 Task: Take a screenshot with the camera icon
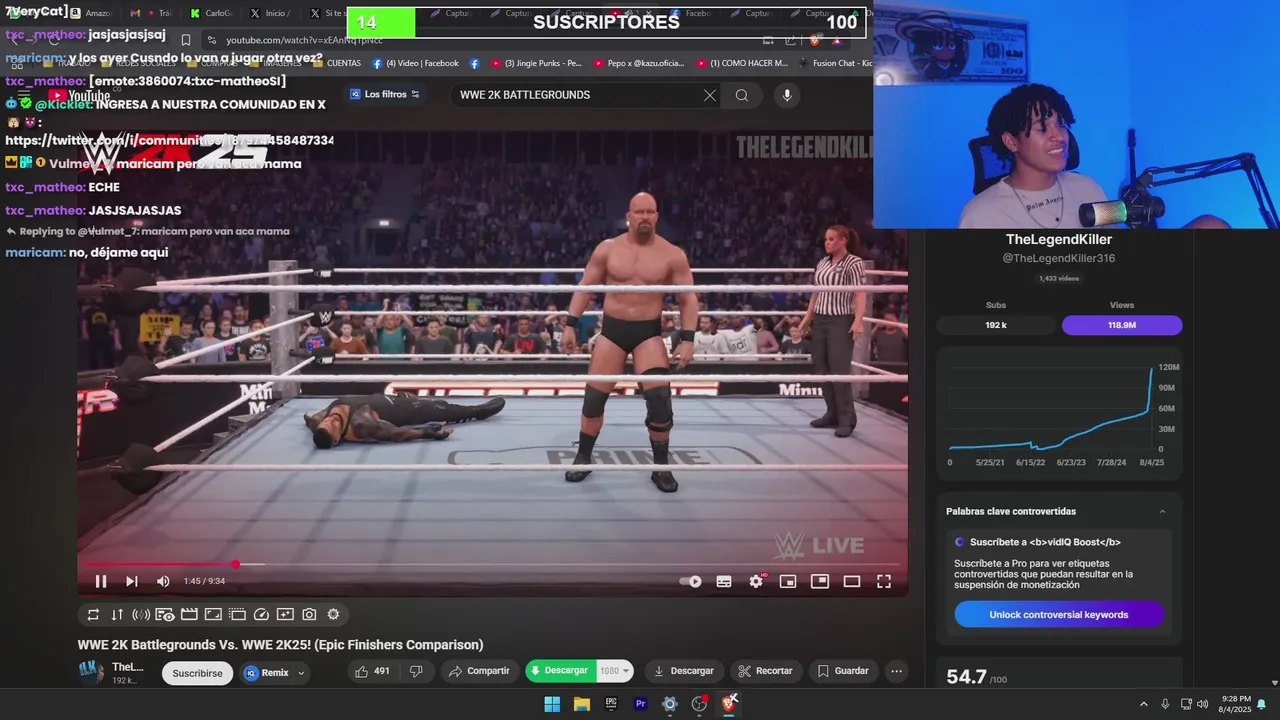point(309,615)
